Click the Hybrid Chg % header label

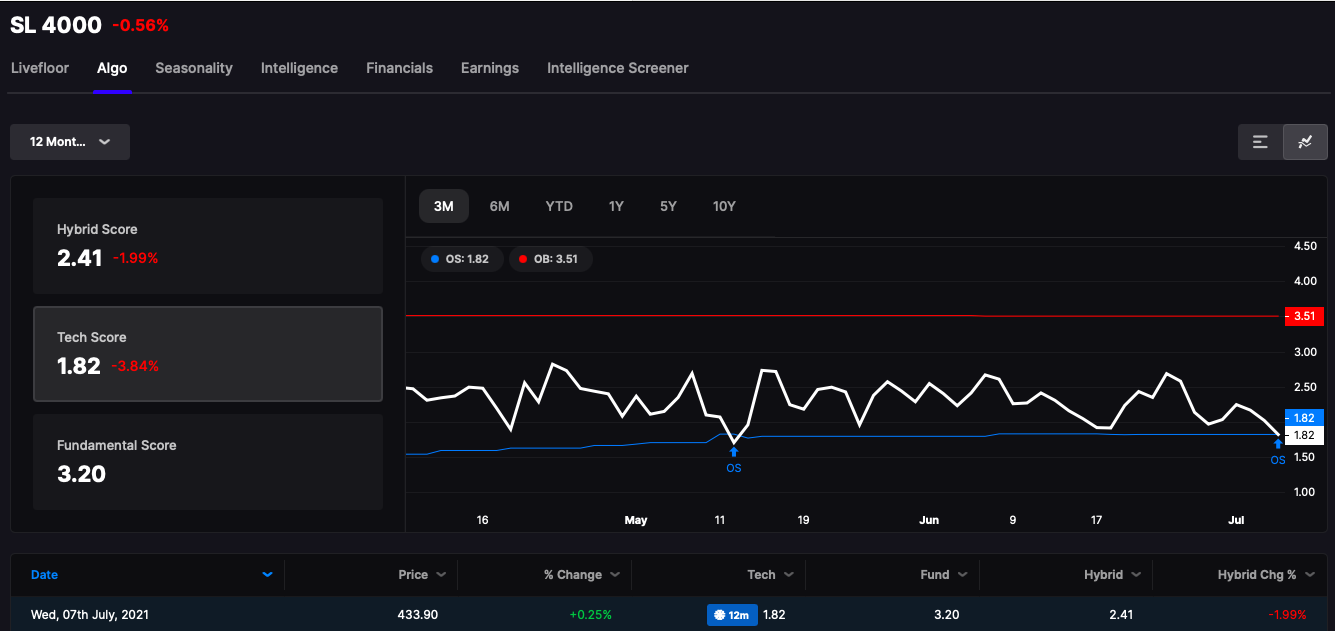click(1257, 575)
